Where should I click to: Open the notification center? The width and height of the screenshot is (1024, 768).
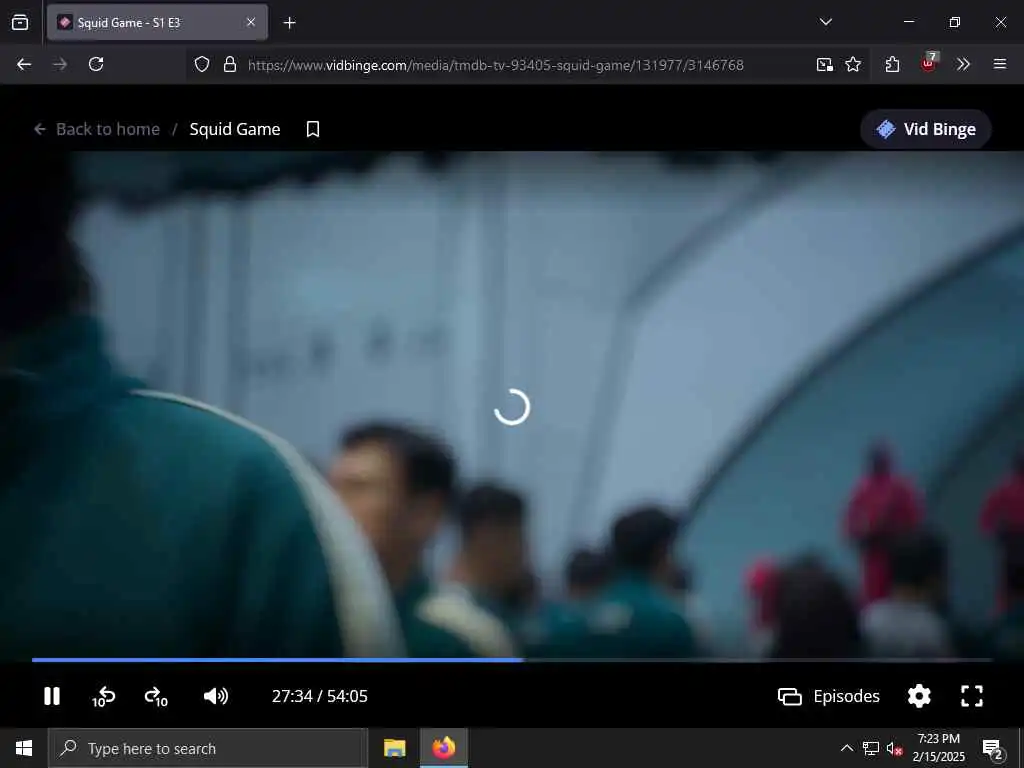pos(993,749)
